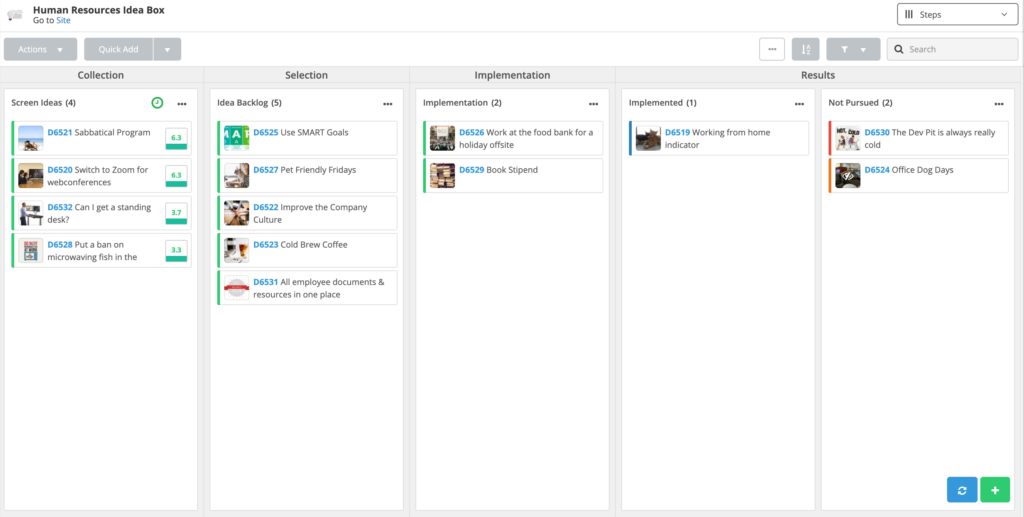Select the Pet Friendly Fridays card thumbnail
The width and height of the screenshot is (1024, 517).
coord(236,176)
